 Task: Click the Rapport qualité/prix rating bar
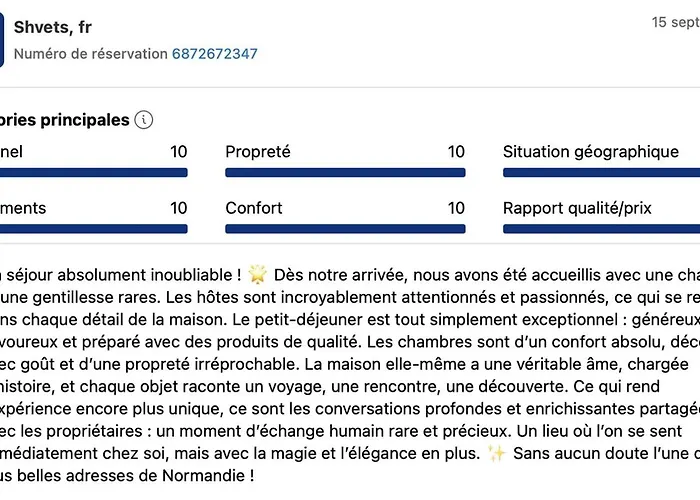[x=600, y=228]
